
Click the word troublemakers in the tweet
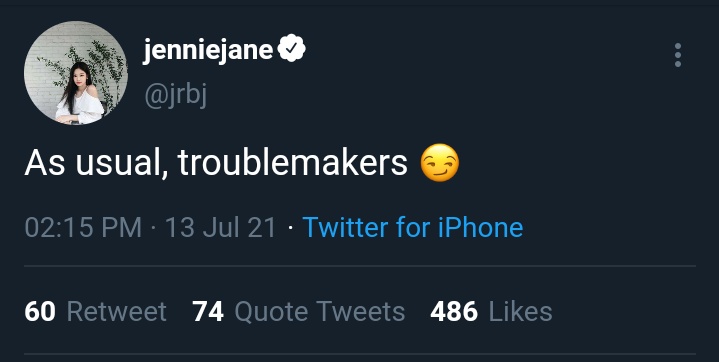[293, 163]
